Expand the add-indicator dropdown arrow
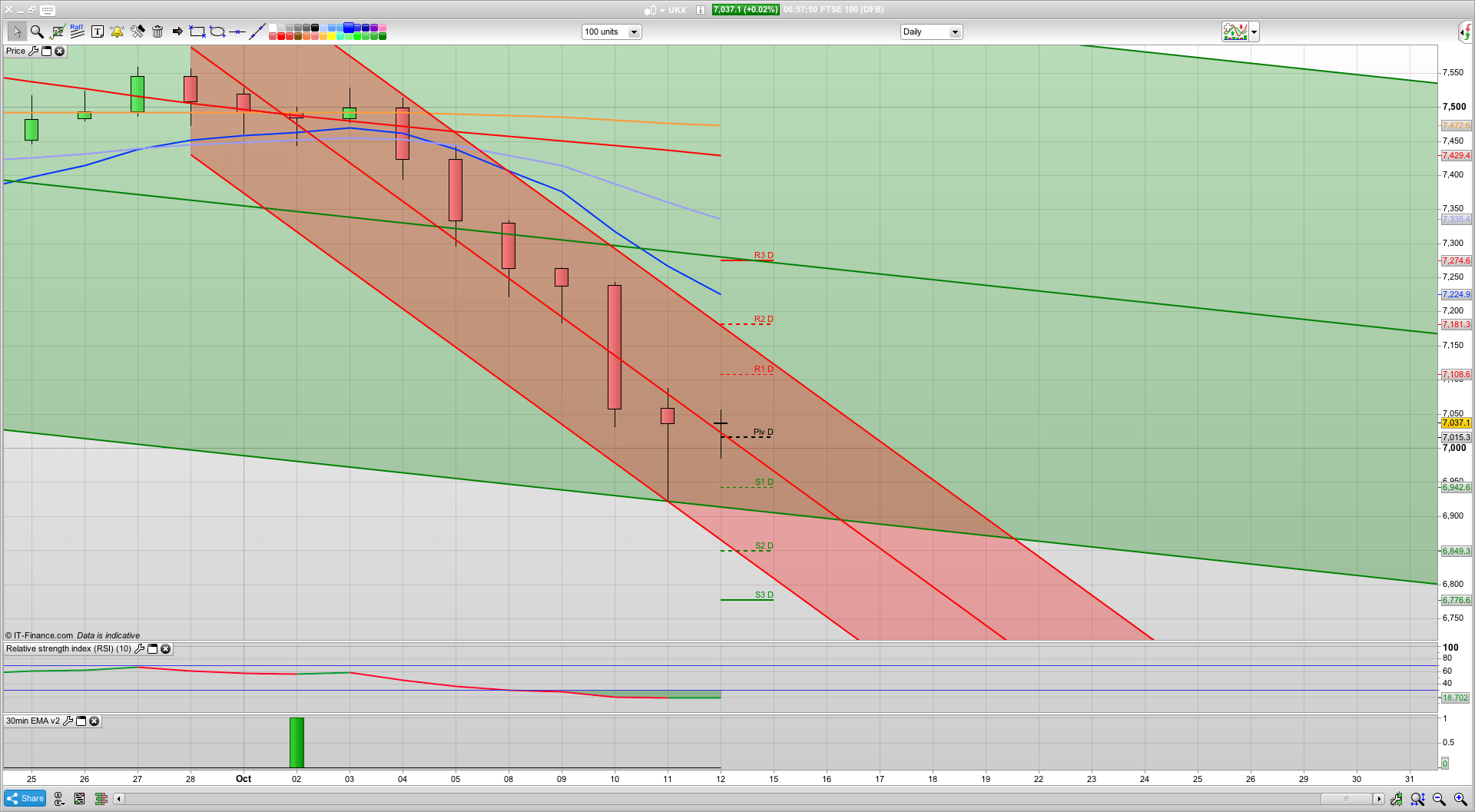This screenshot has height=812, width=1475. (x=1254, y=32)
